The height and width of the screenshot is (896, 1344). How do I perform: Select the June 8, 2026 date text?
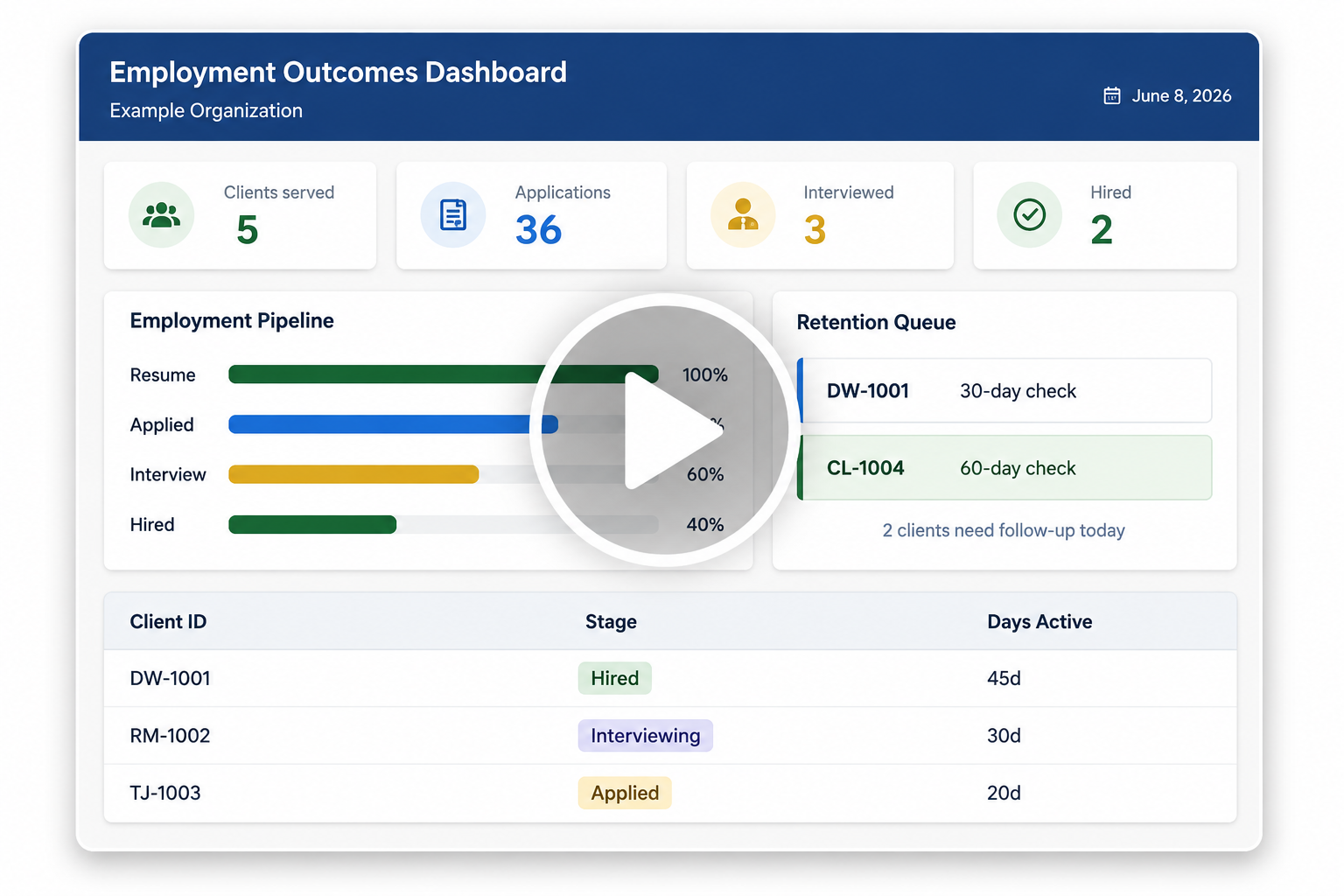tap(1181, 96)
